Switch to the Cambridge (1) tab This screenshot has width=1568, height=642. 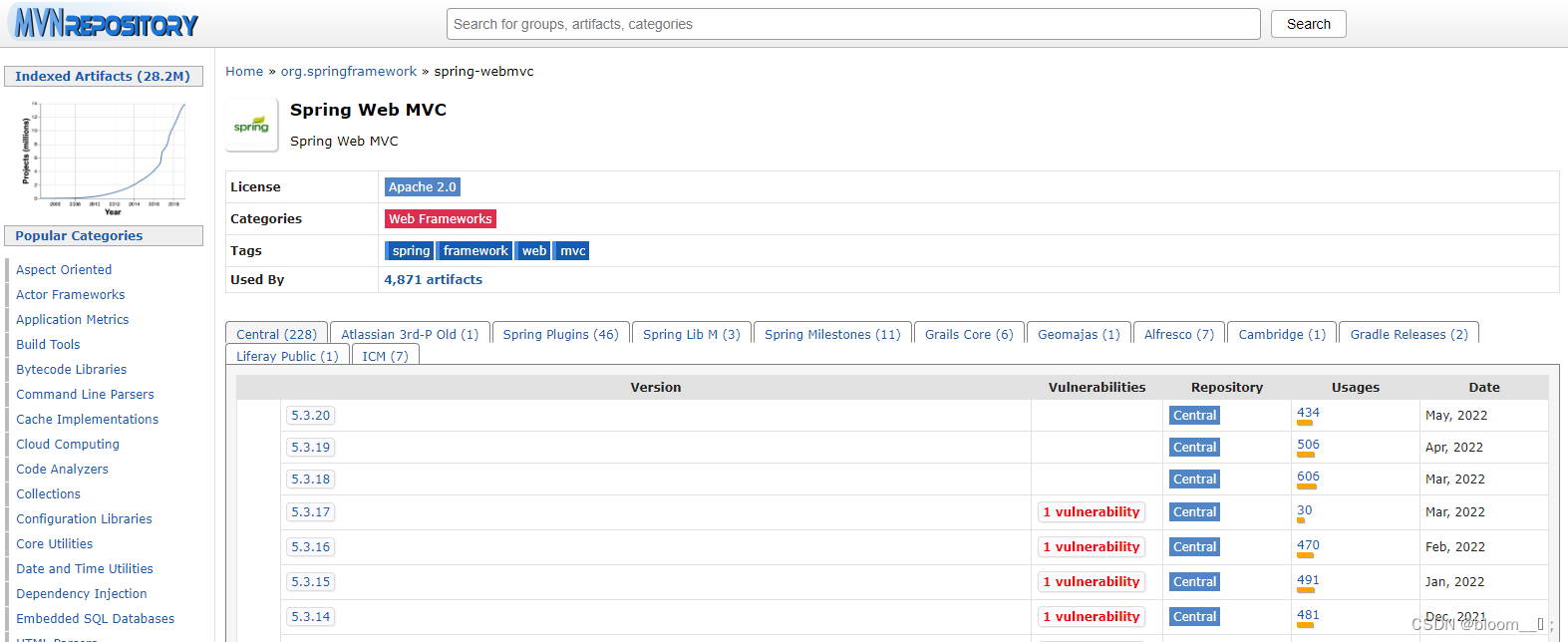point(1282,334)
